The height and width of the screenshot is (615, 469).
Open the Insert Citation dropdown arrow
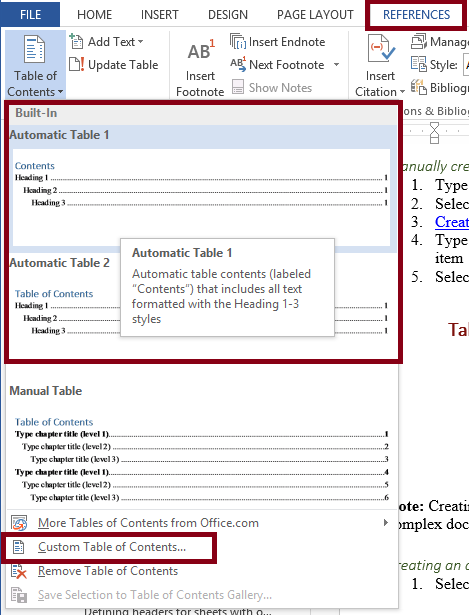click(402, 92)
